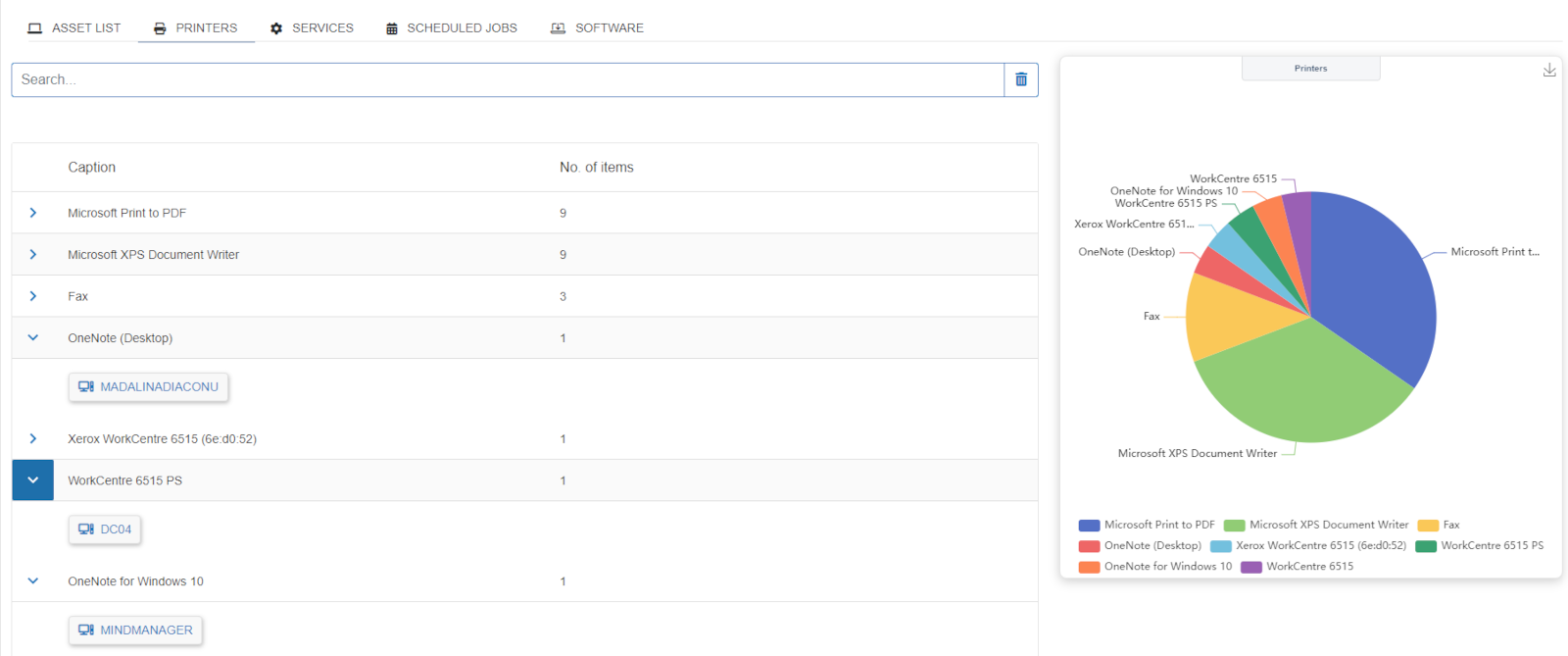The image size is (1568, 656).
Task: Click computer icon on MINDMANAGER chip
Action: 86,631
